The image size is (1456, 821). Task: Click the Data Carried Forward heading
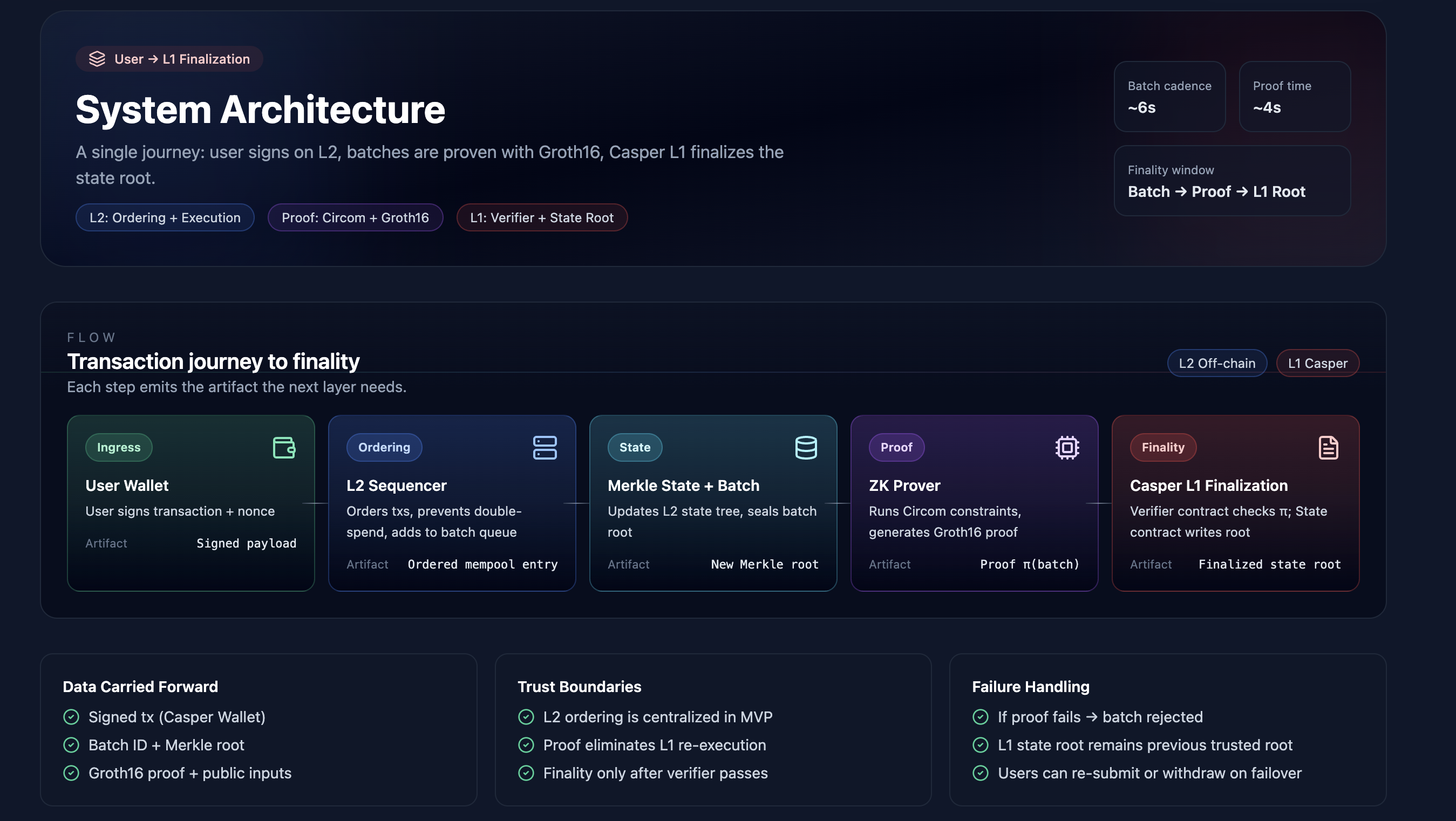[x=140, y=687]
